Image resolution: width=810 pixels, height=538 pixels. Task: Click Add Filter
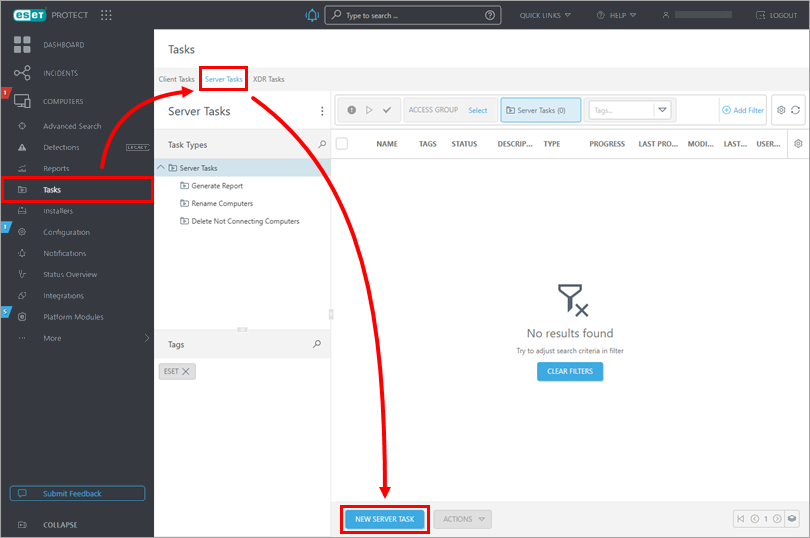point(743,110)
